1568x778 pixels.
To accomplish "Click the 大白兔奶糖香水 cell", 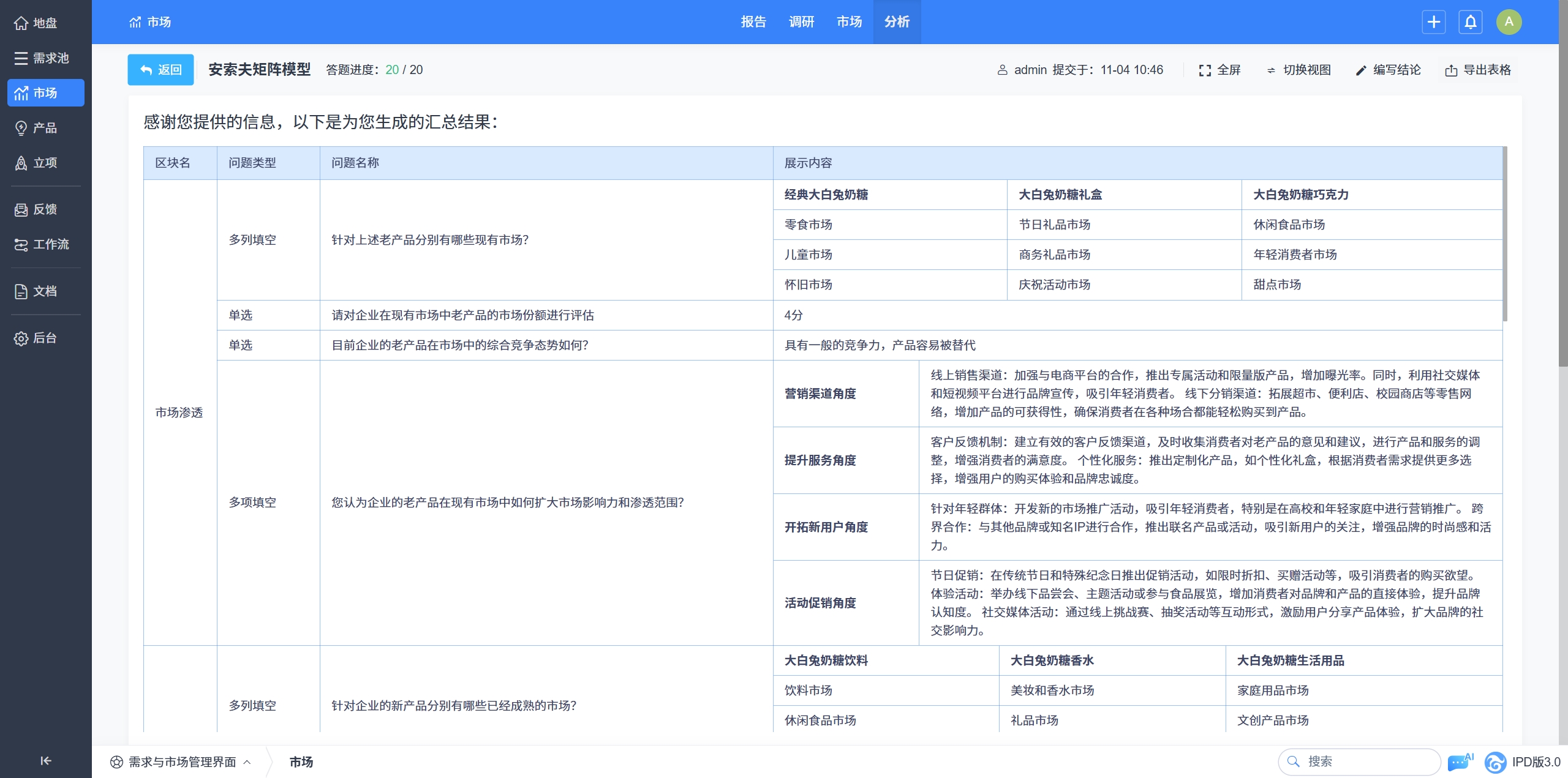I will (1112, 660).
